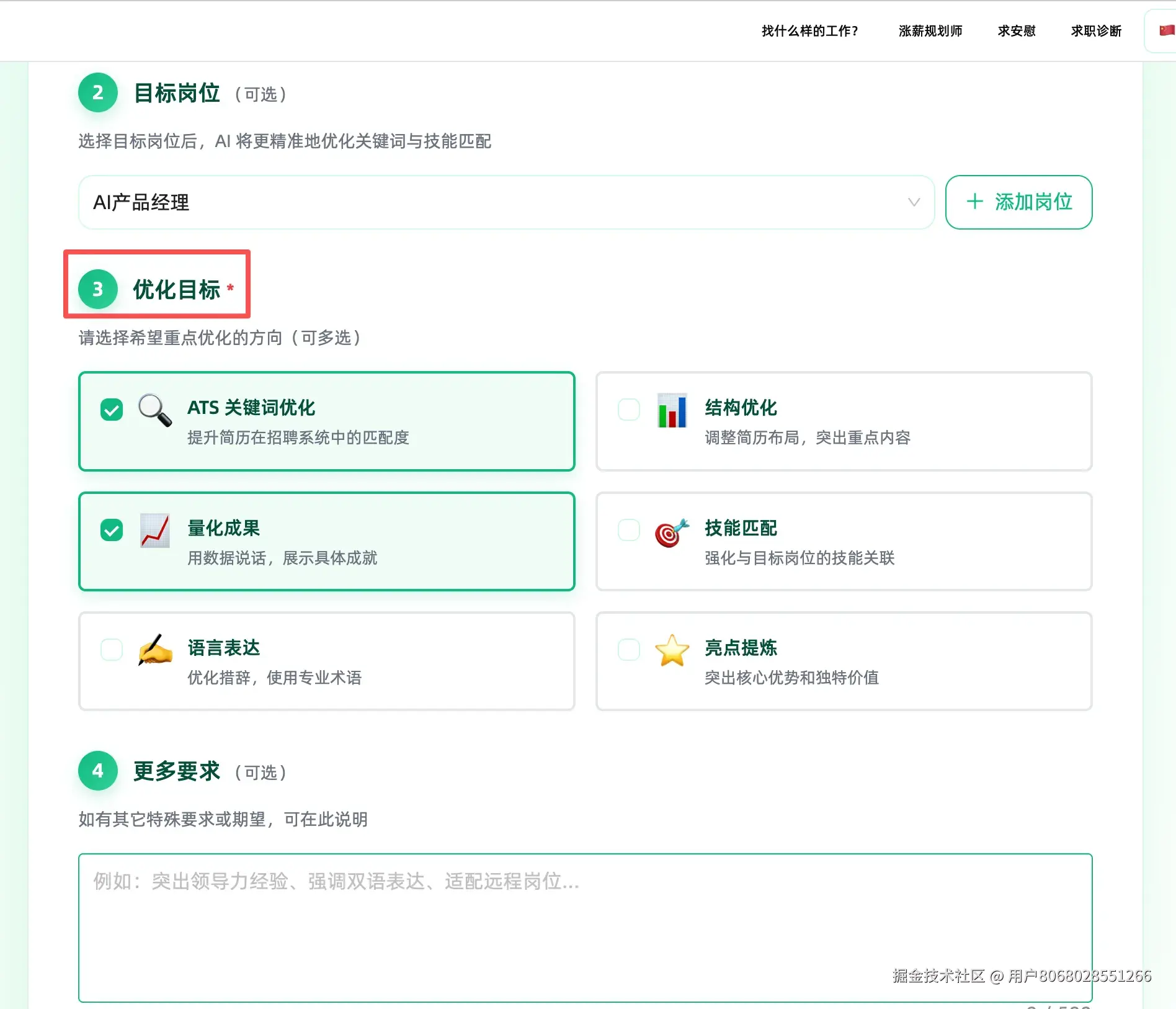
Task: Uncheck the ATS 关键词优化 checkbox
Action: click(x=112, y=410)
